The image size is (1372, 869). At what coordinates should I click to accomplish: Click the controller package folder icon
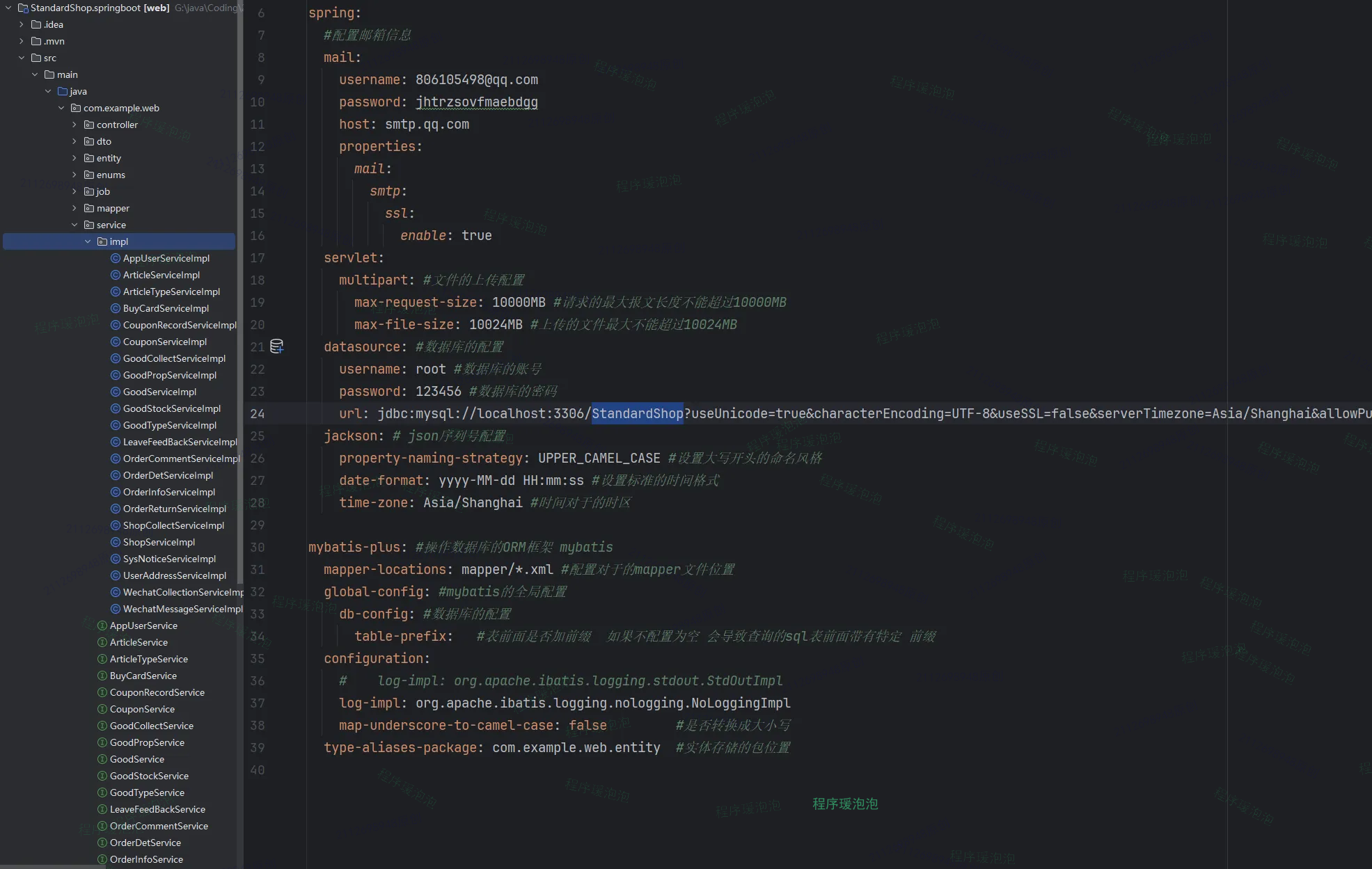(89, 125)
